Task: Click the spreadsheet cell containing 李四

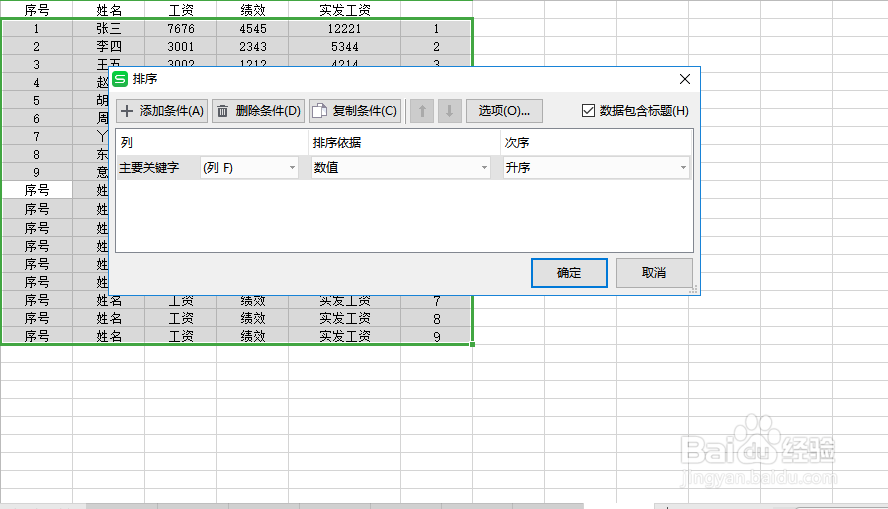Action: pyautogui.click(x=109, y=46)
